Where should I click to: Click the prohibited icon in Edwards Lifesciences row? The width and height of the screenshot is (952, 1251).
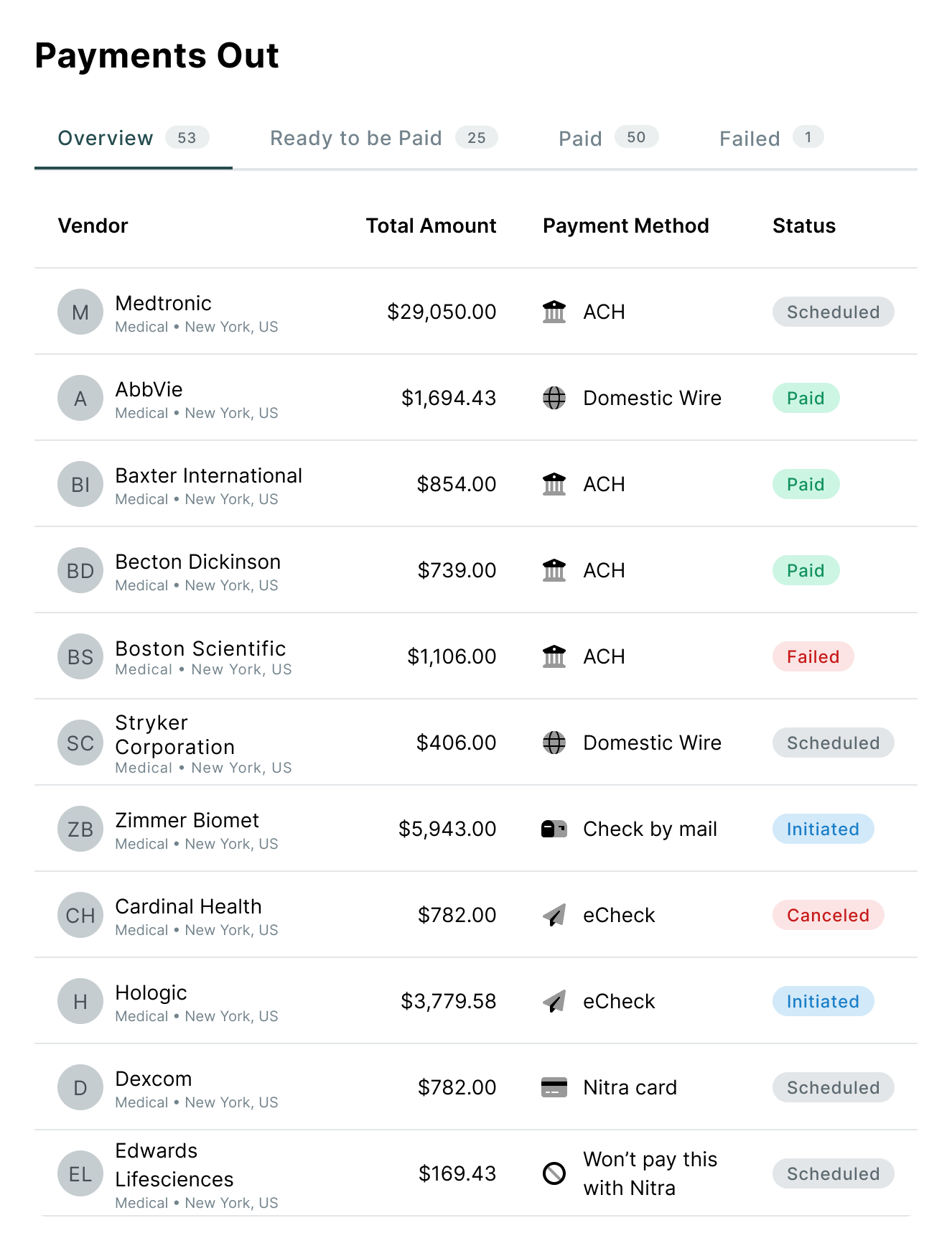tap(554, 1173)
